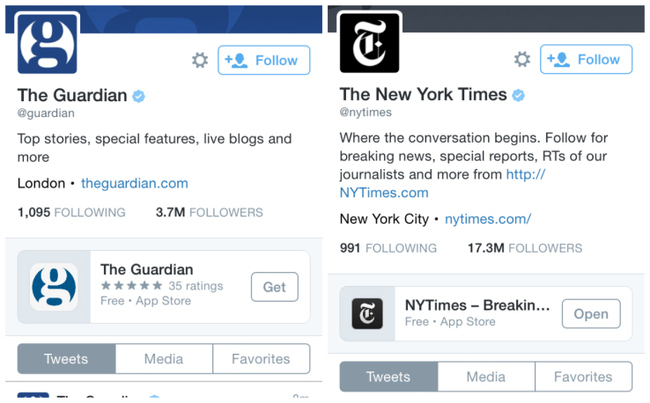Open the gear settings for The Guardian
The height and width of the screenshot is (403, 650).
(200, 60)
